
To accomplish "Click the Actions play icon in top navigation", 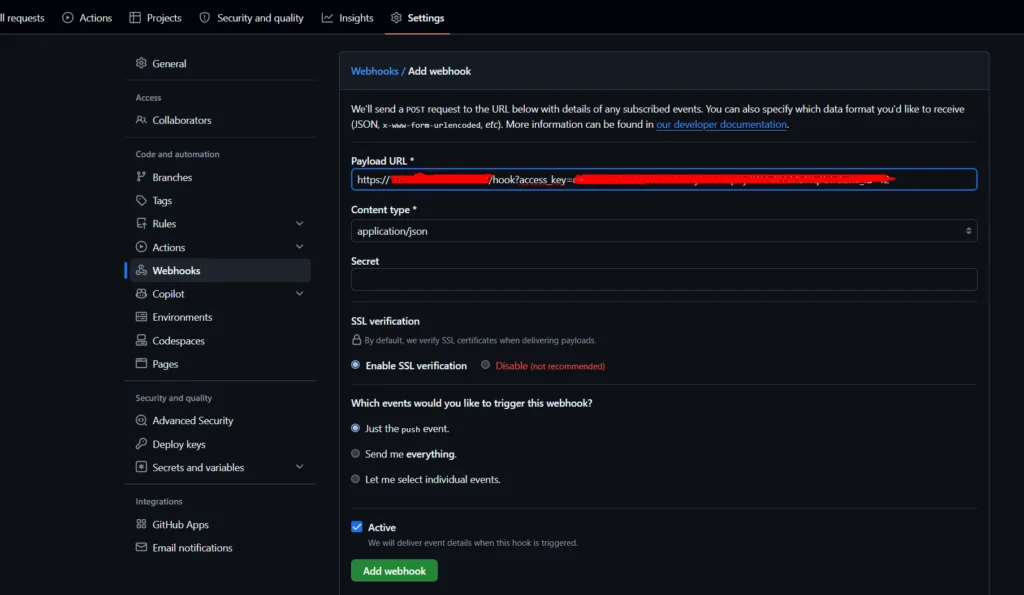I will [x=68, y=18].
